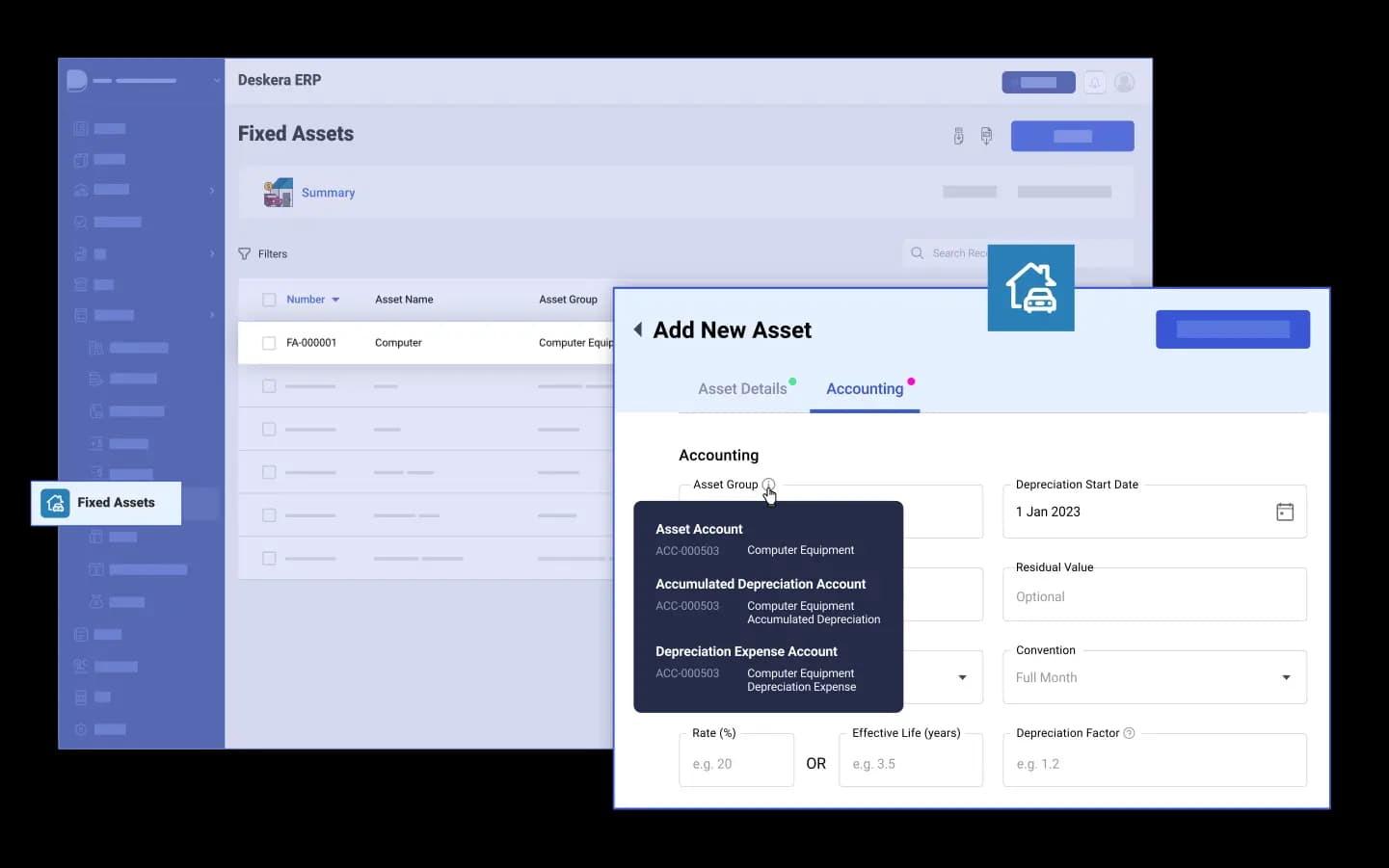Click the help icon next to Depreciation Factor
This screenshot has width=1389, height=868.
tap(1129, 733)
